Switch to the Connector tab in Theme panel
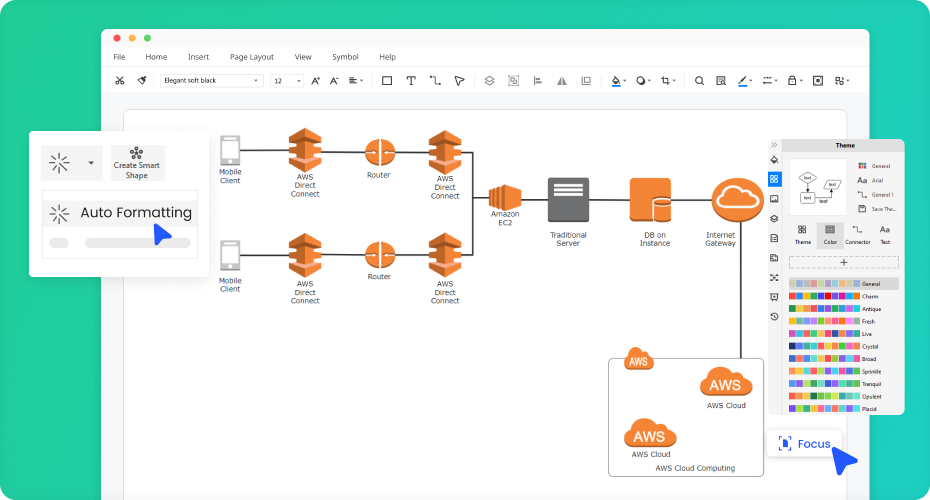Viewport: 930px width, 500px height. click(857, 236)
